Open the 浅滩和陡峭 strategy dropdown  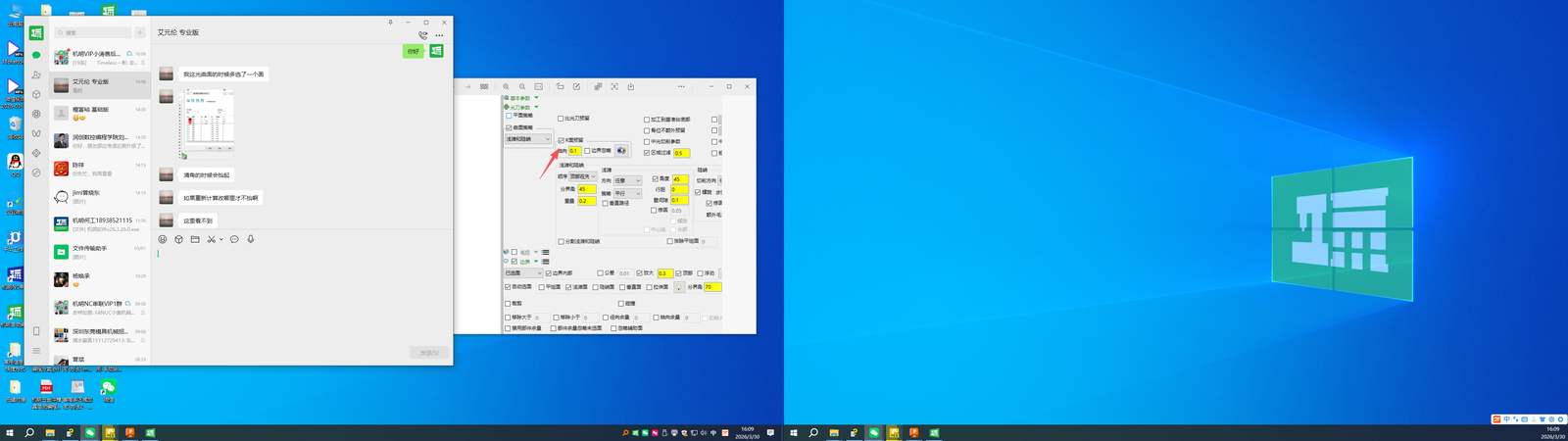pyautogui.click(x=529, y=139)
